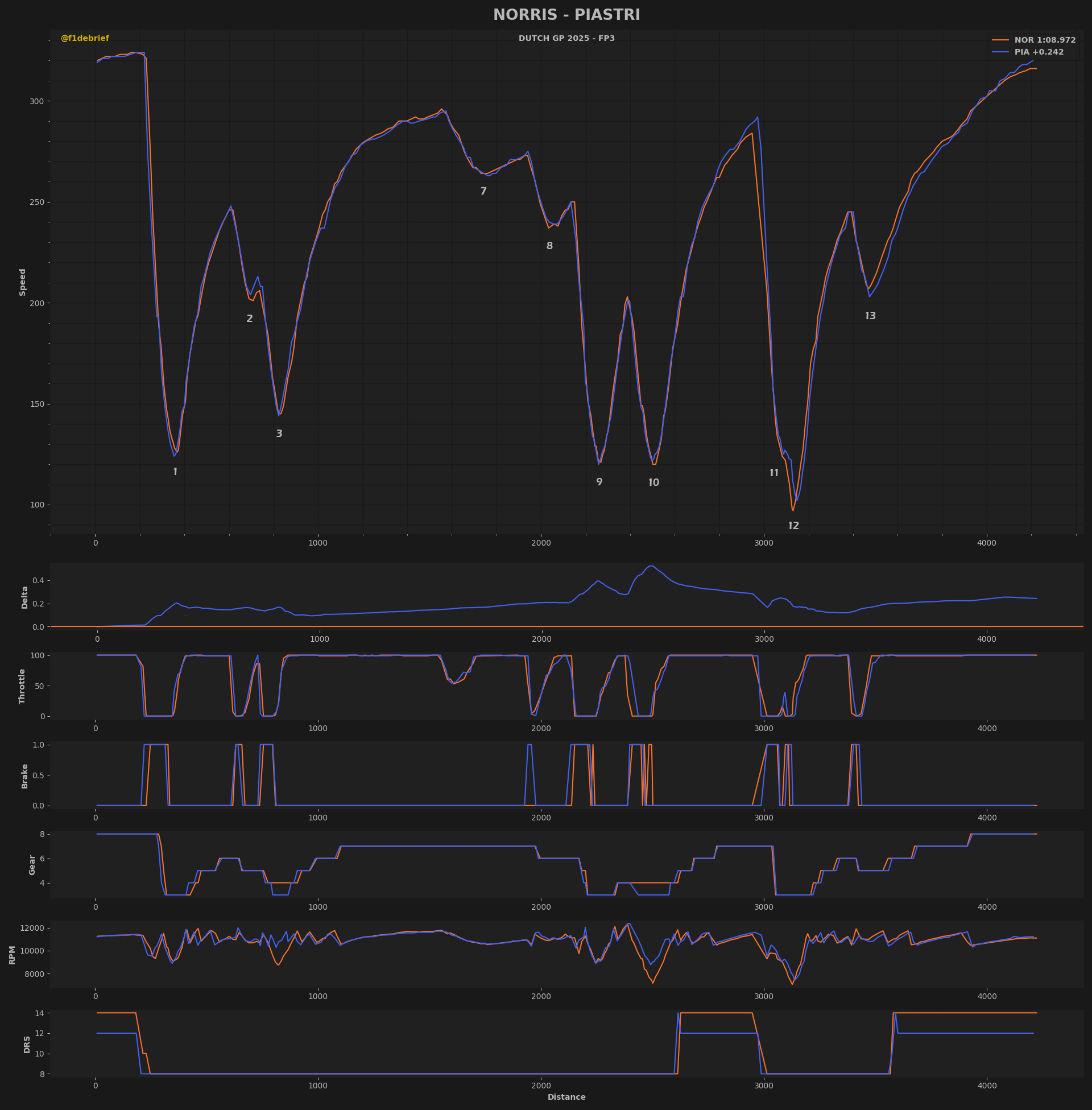Click the turn 7 corner label
This screenshot has width=1092, height=1110.
[x=483, y=192]
